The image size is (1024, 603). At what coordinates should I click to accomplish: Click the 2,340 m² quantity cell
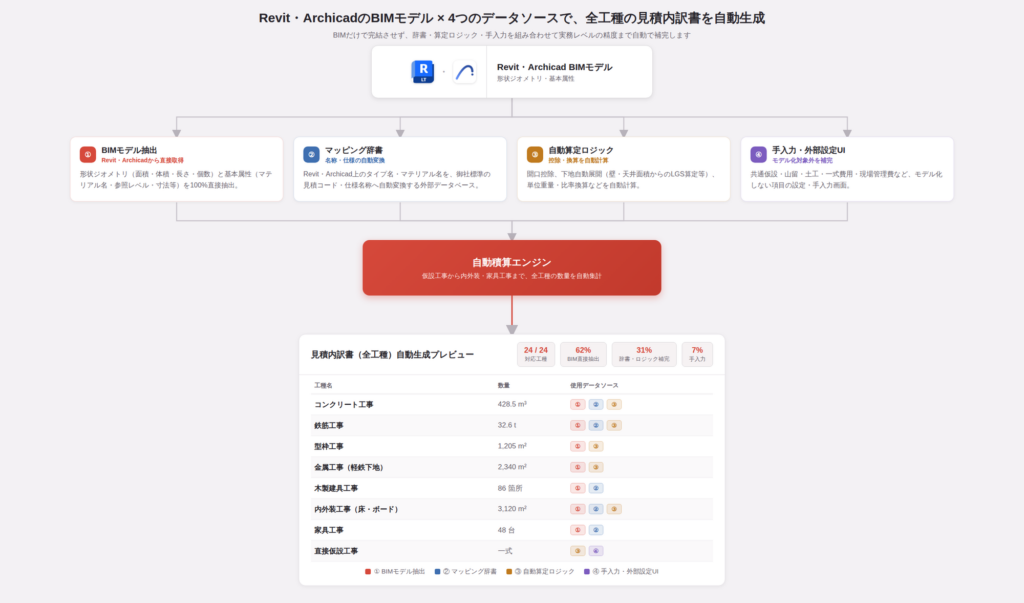coord(512,467)
